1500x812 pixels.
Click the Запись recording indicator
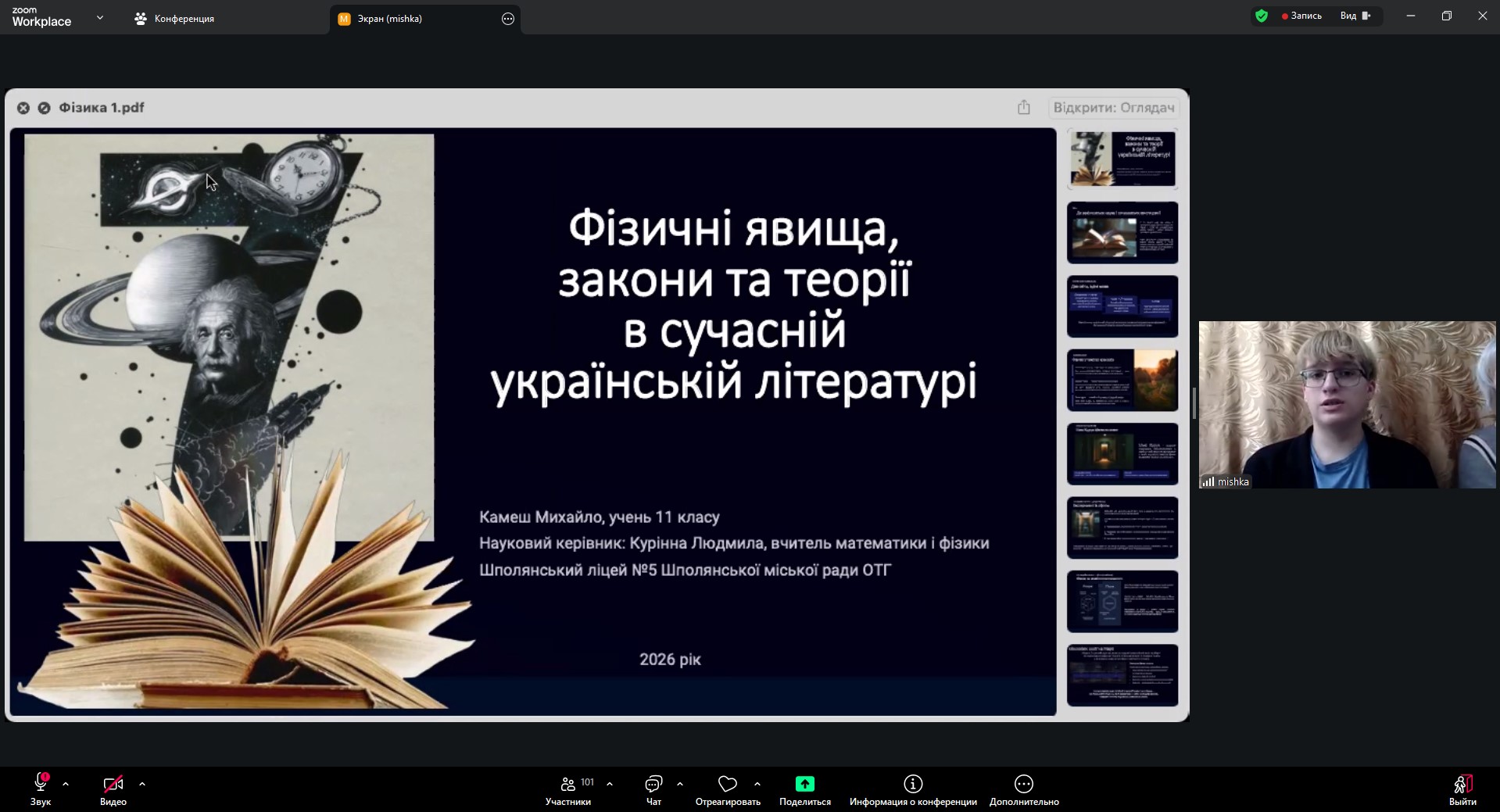click(x=1301, y=16)
